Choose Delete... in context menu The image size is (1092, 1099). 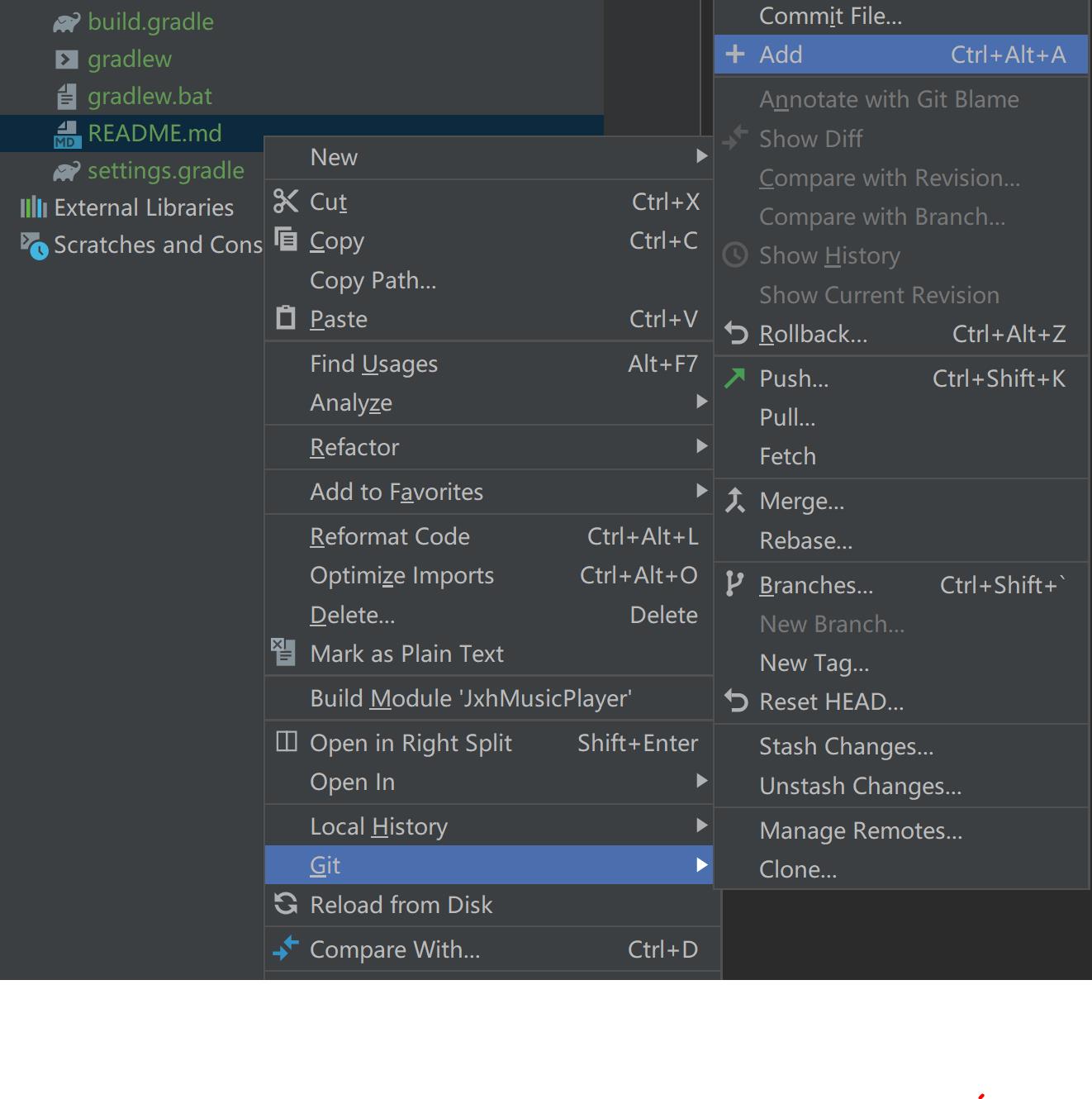click(x=489, y=615)
